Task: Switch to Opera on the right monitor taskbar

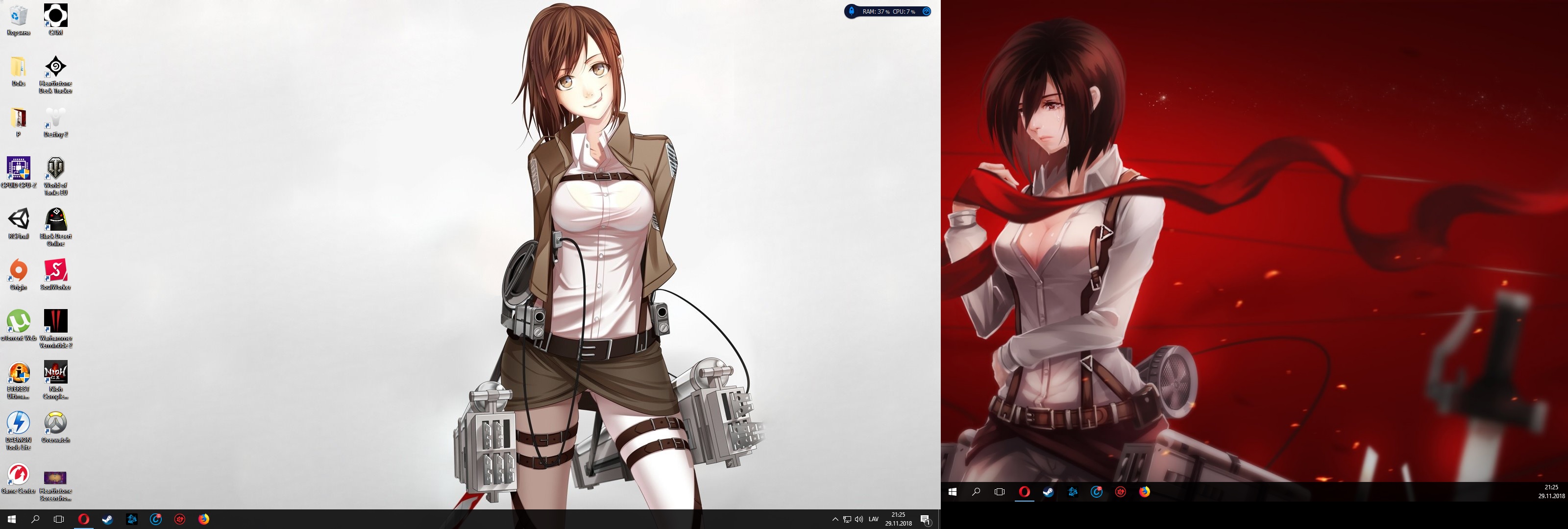Action: pos(1025,492)
